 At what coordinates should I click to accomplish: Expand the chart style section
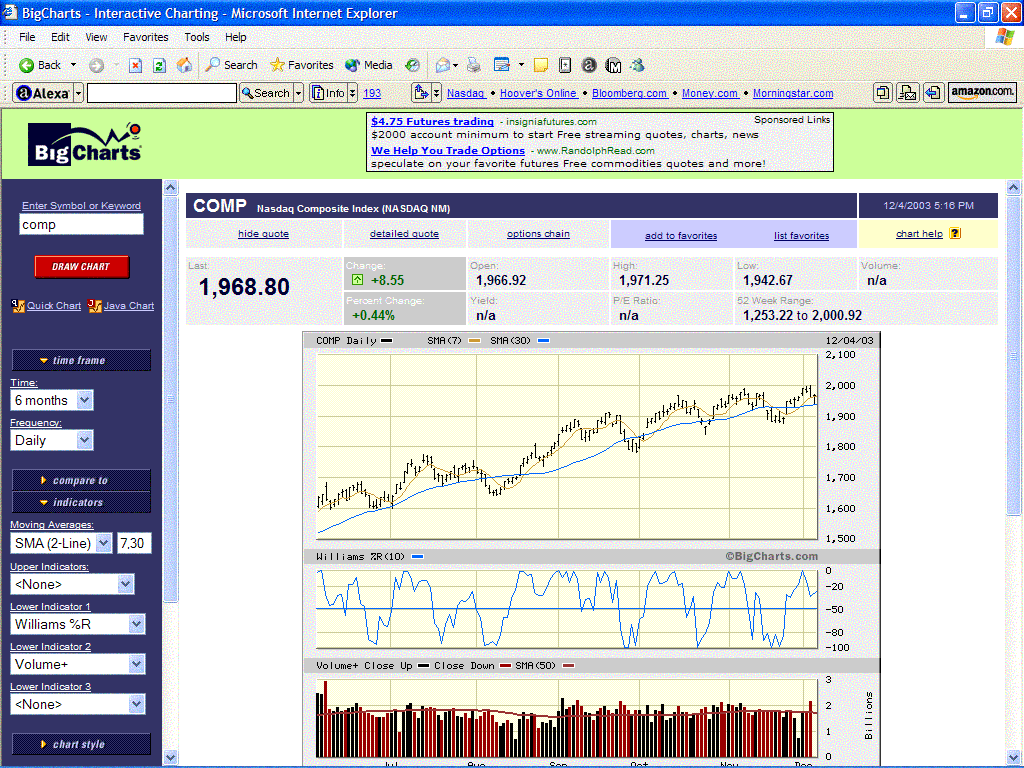81,744
